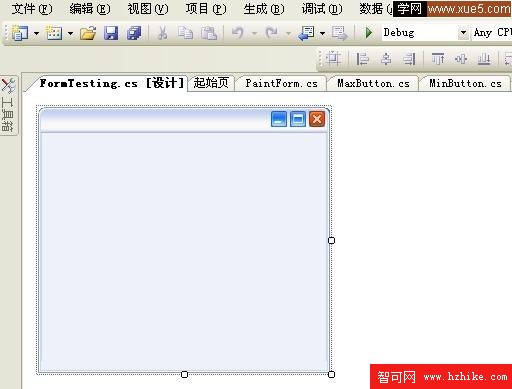Click the form's bottom-edge resize handle
Screen dimensions: 512x389
[x=184, y=374]
